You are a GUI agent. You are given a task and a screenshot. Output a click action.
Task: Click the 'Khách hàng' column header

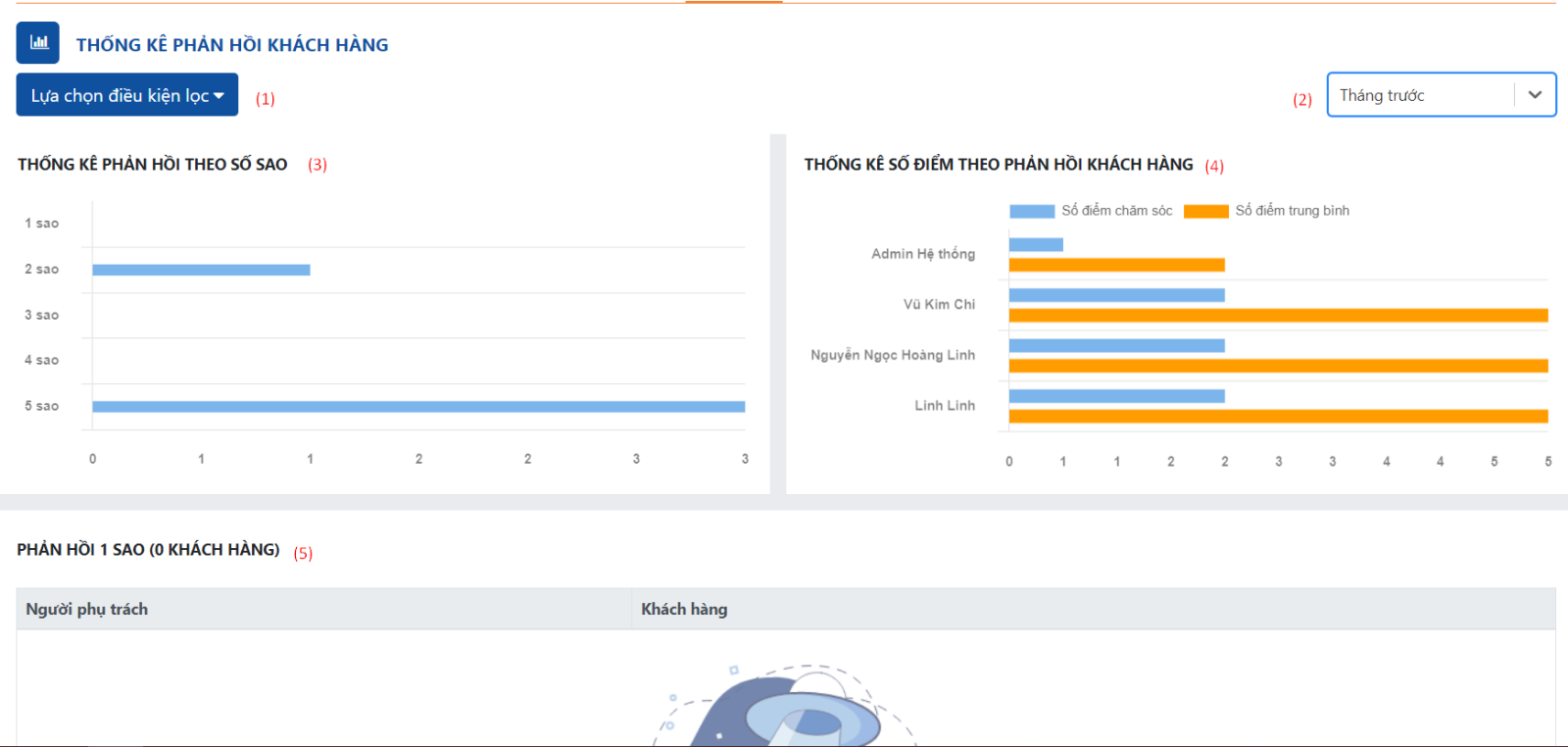(684, 609)
